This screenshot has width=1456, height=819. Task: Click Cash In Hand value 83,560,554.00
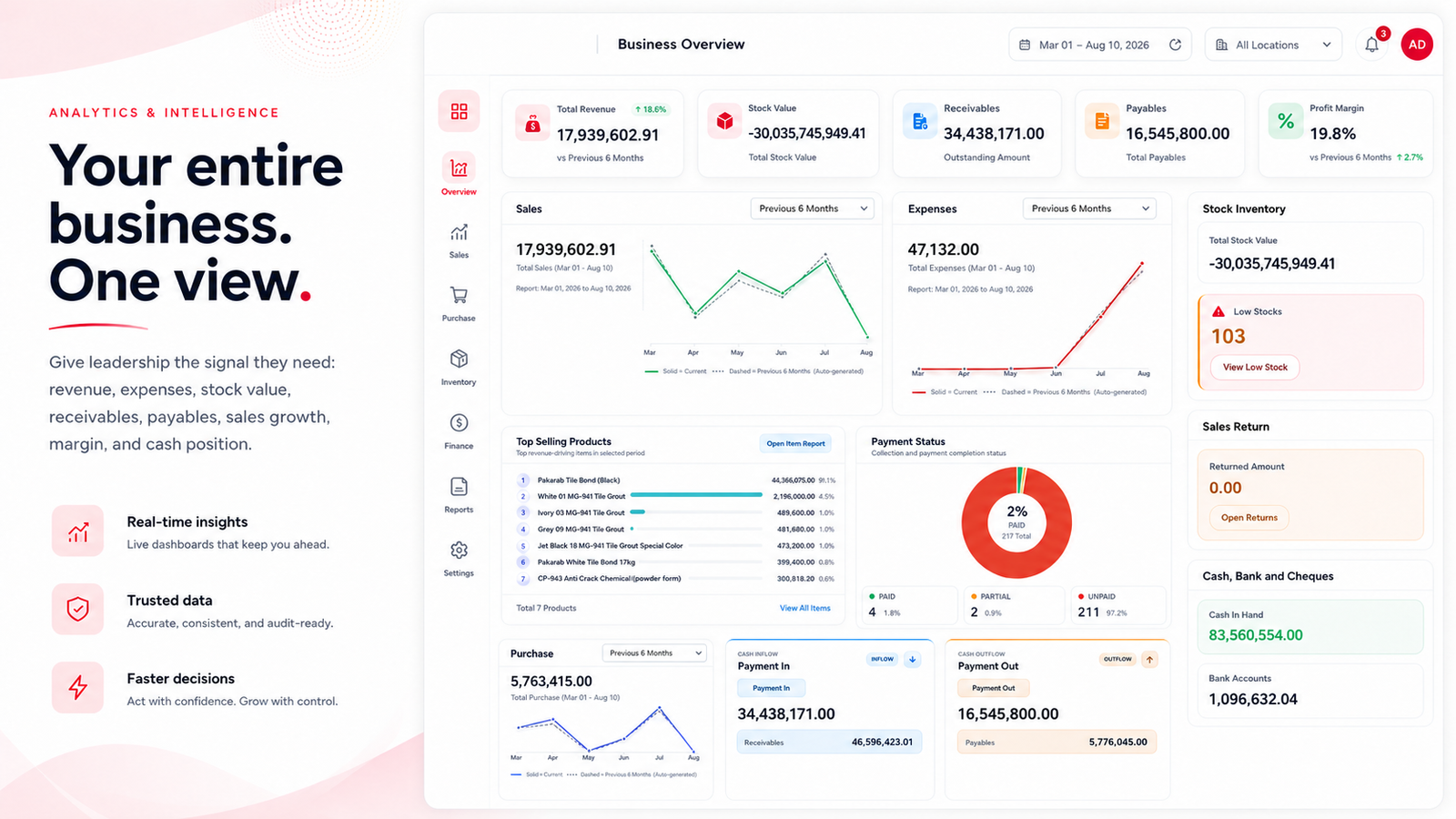click(1256, 635)
